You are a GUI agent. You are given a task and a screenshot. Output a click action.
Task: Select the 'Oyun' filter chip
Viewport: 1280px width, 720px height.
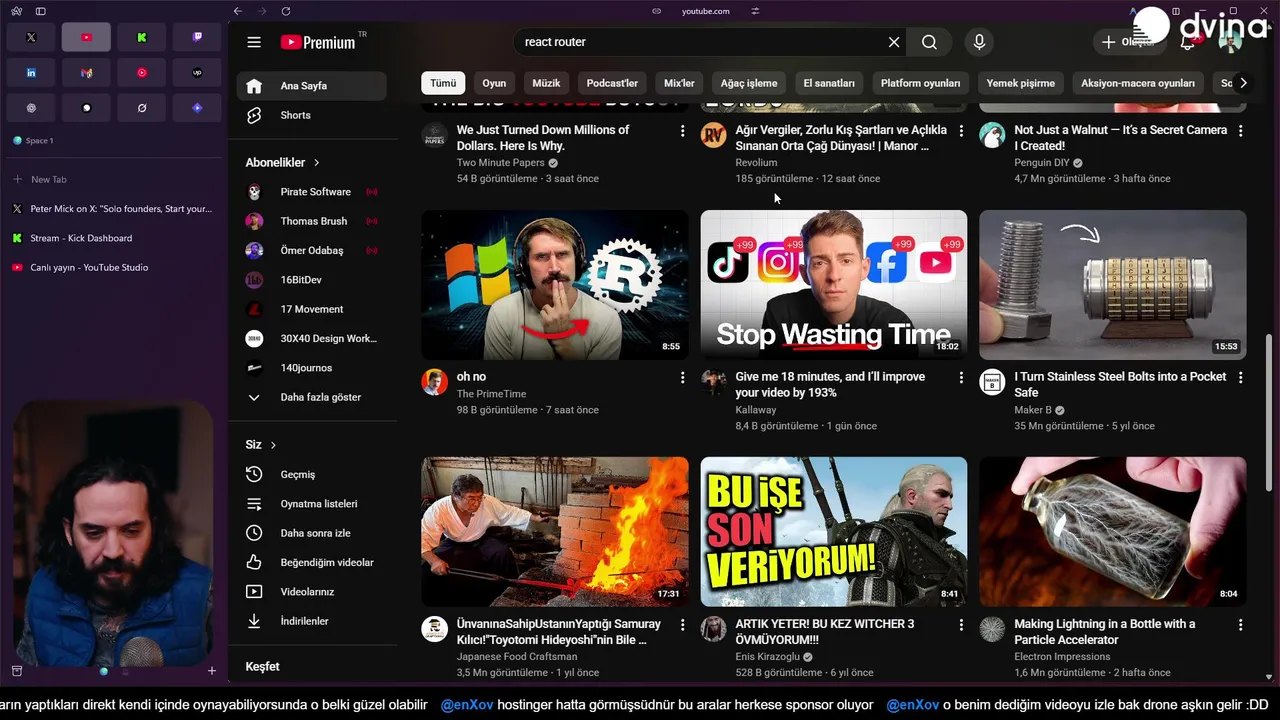click(494, 83)
